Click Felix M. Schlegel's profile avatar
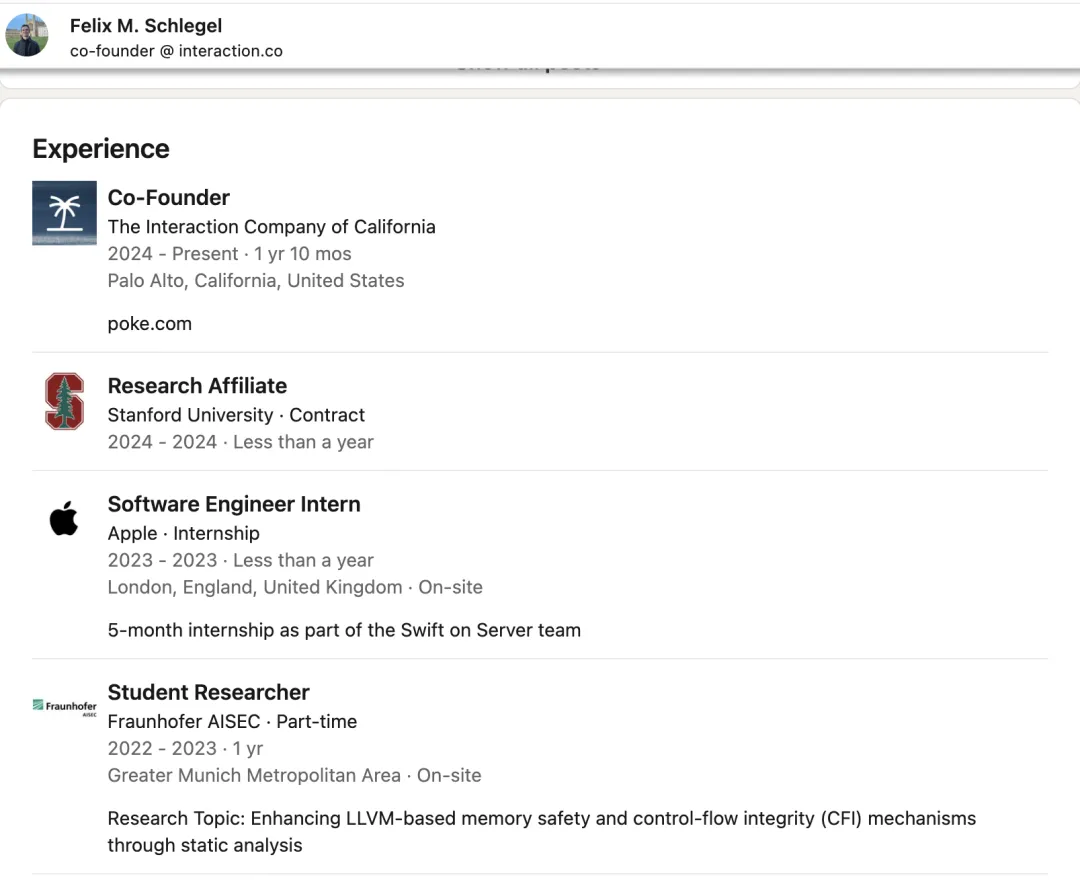 tap(27, 36)
